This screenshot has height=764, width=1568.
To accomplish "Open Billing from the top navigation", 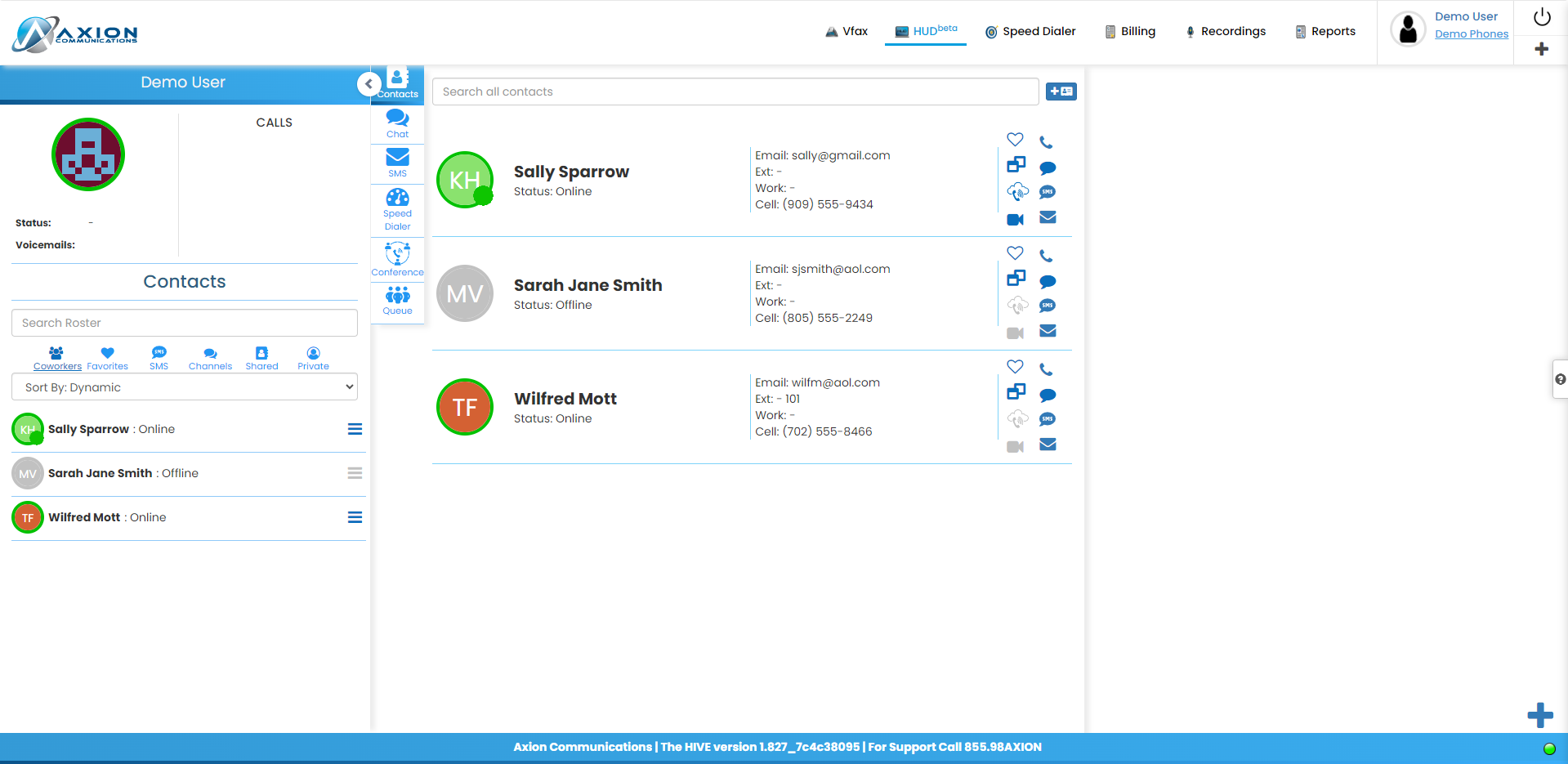I will (x=1130, y=31).
